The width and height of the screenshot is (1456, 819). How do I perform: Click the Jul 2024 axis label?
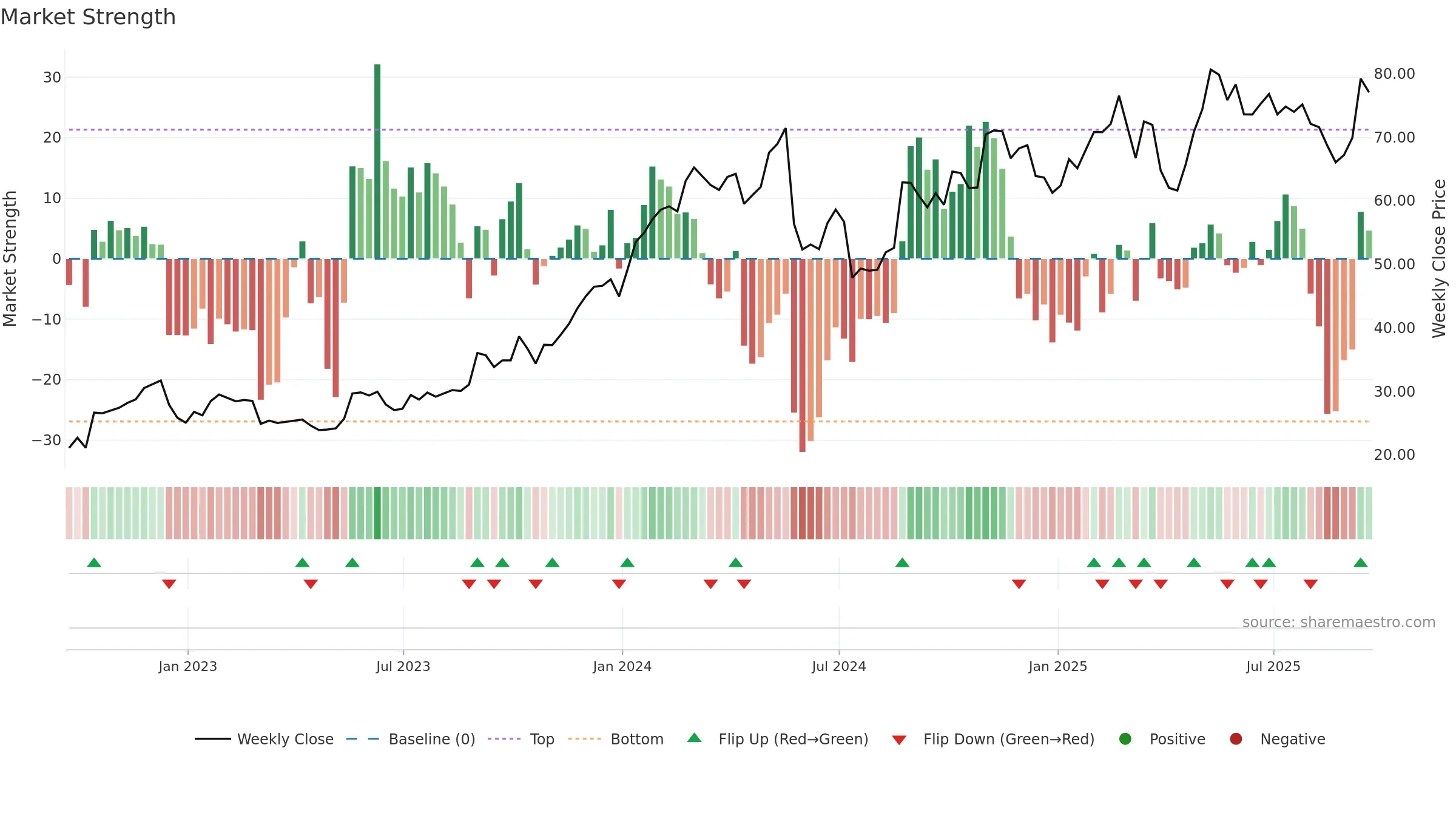[839, 666]
